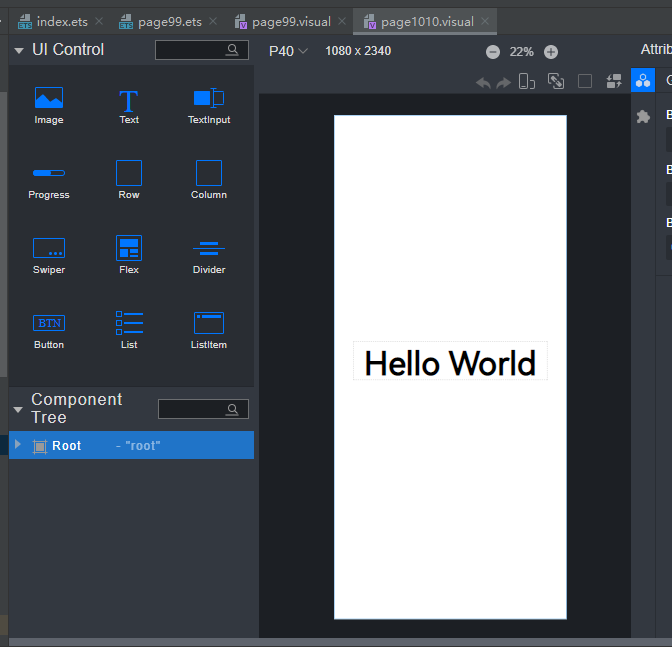The width and height of the screenshot is (672, 647).
Task: Open the attributes cubes panel icon
Action: click(x=643, y=80)
